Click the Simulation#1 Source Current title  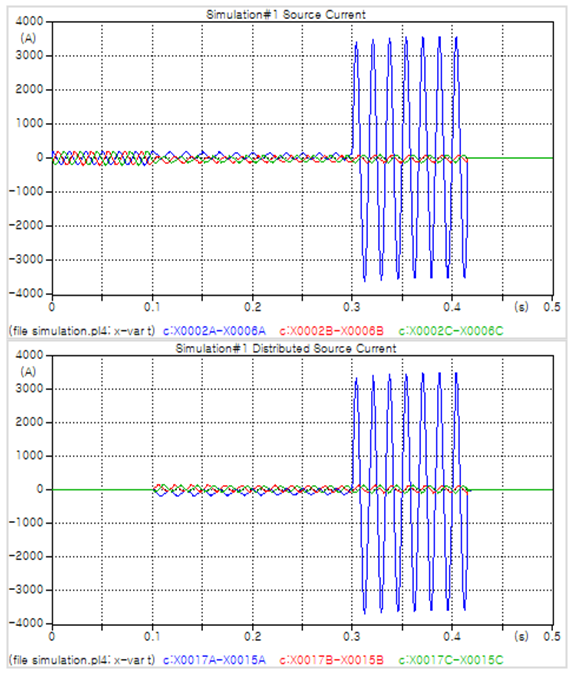[x=286, y=14]
